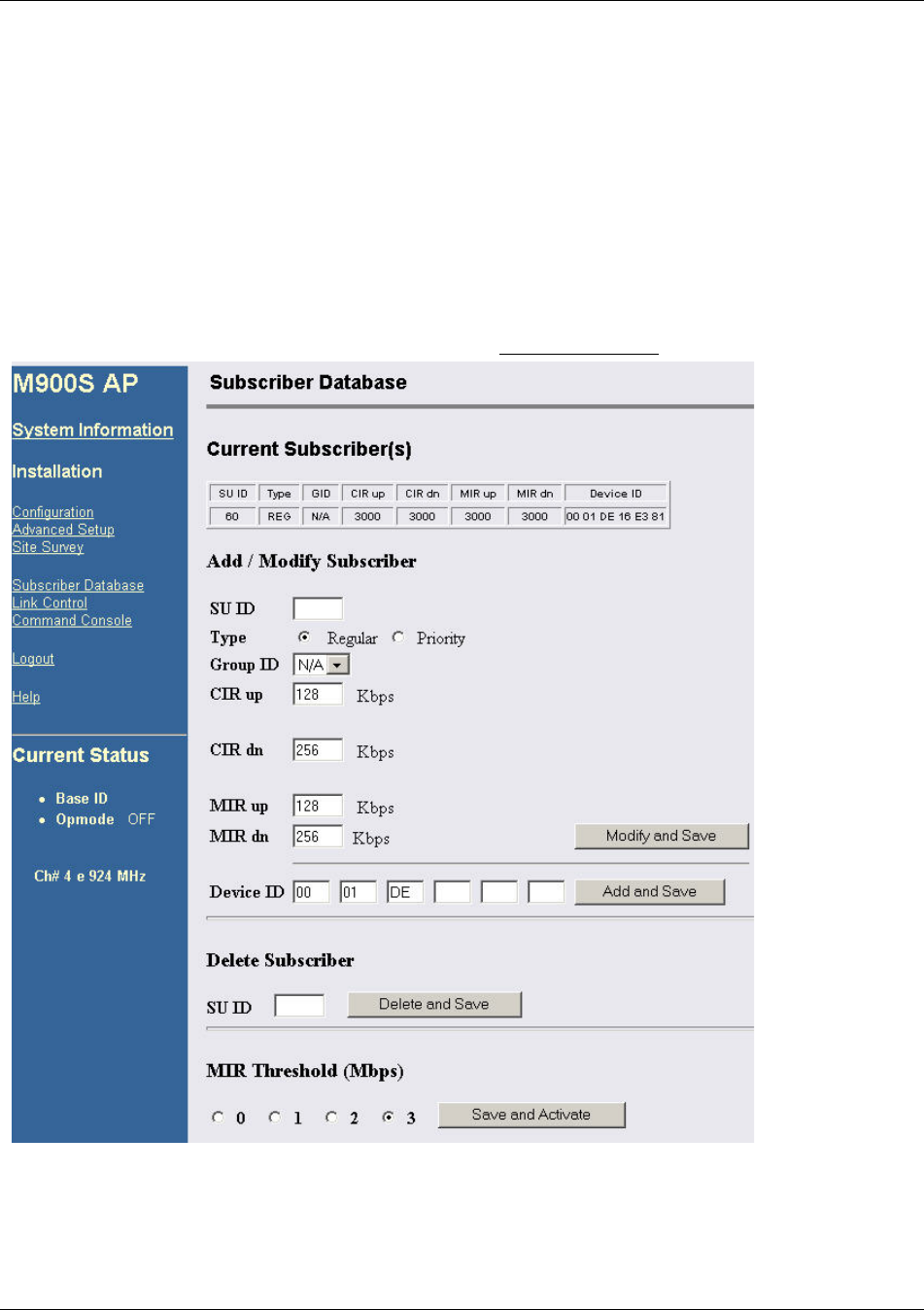Click the Save and Activate button

(531, 1115)
